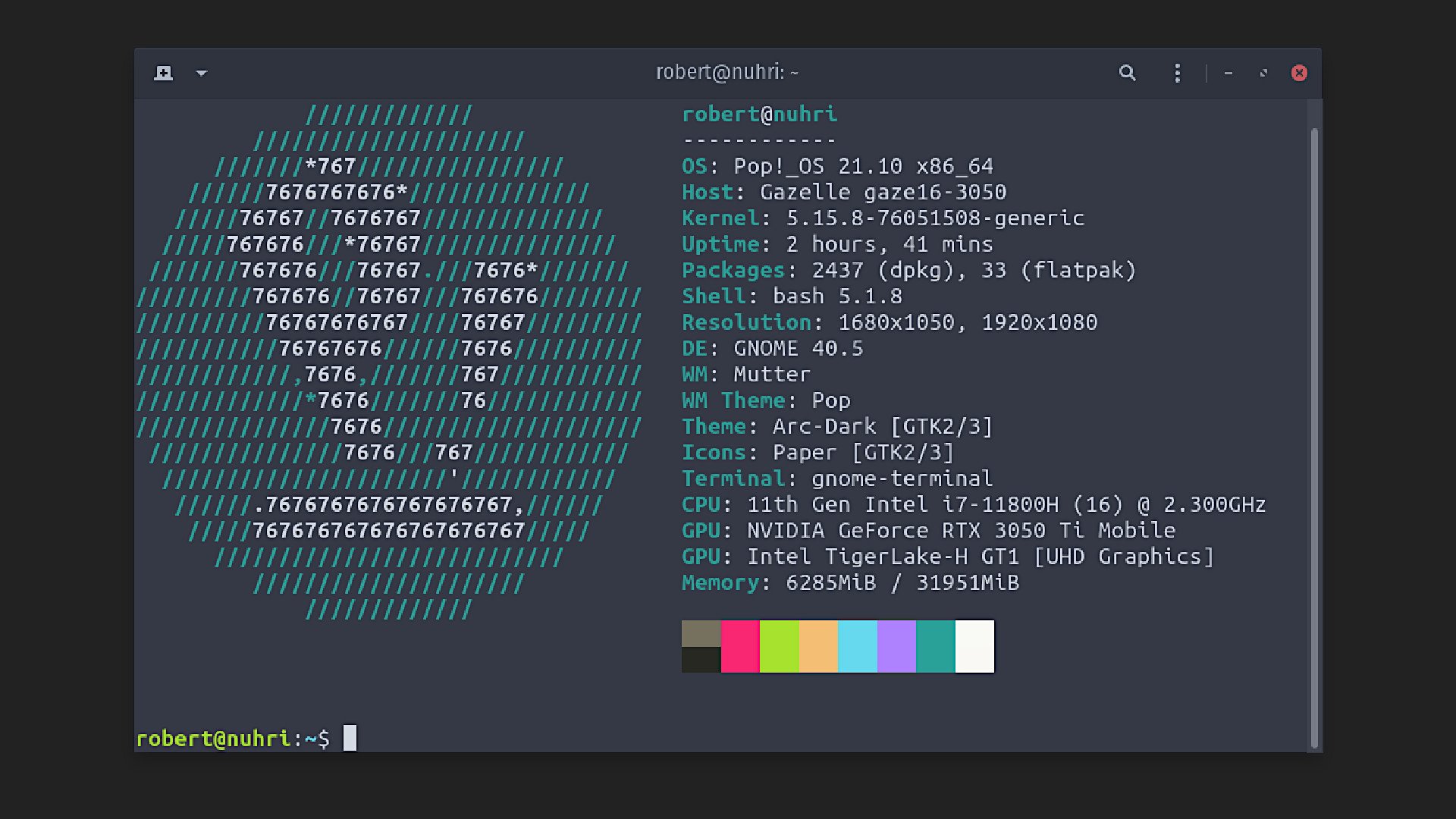Screen dimensions: 1456x819
Task: Click the 'OS: Pop!_OS 21.10' text line
Action: (x=839, y=166)
